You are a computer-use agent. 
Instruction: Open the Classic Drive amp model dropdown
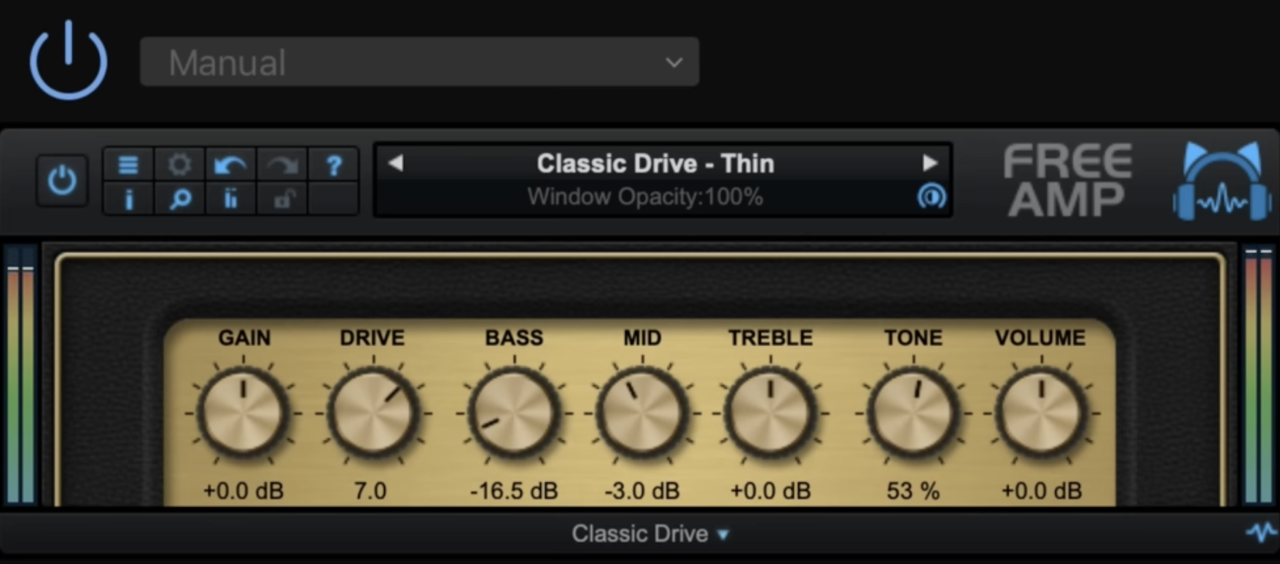click(x=651, y=534)
